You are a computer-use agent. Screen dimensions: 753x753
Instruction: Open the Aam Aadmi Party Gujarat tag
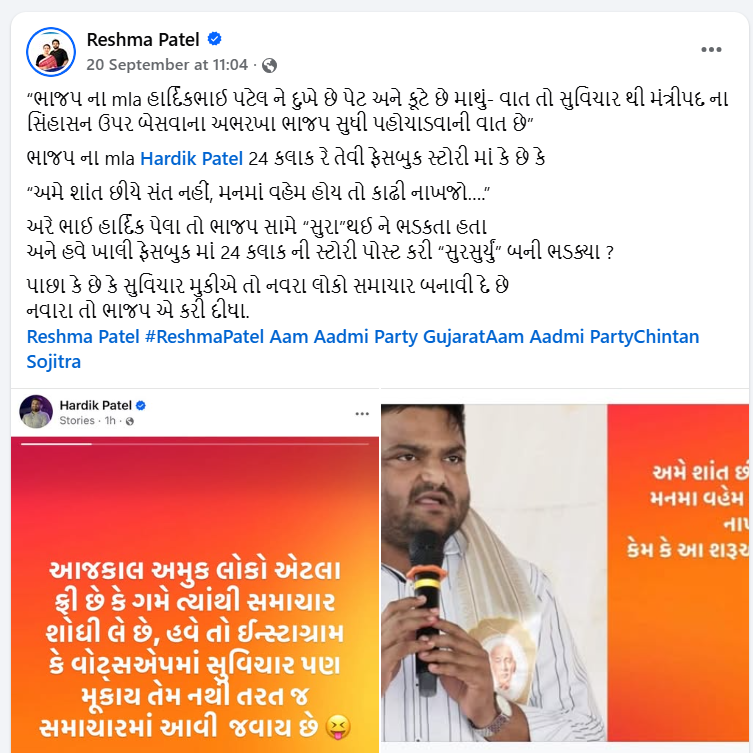(x=377, y=337)
